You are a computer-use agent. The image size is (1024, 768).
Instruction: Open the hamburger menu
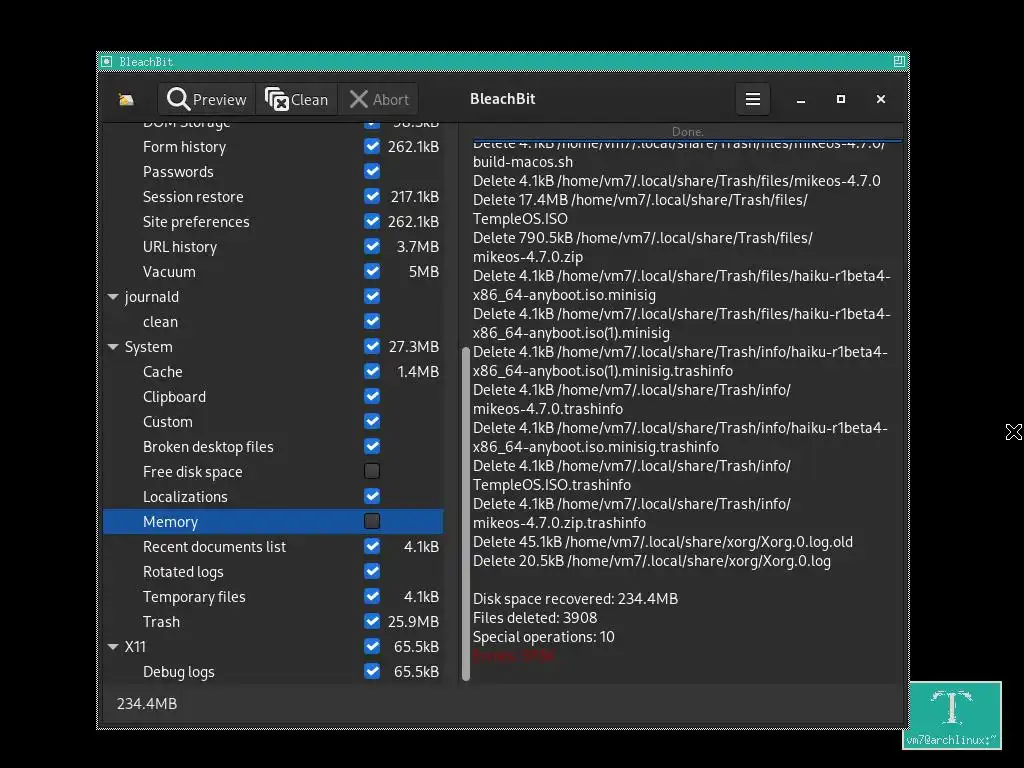click(x=753, y=99)
